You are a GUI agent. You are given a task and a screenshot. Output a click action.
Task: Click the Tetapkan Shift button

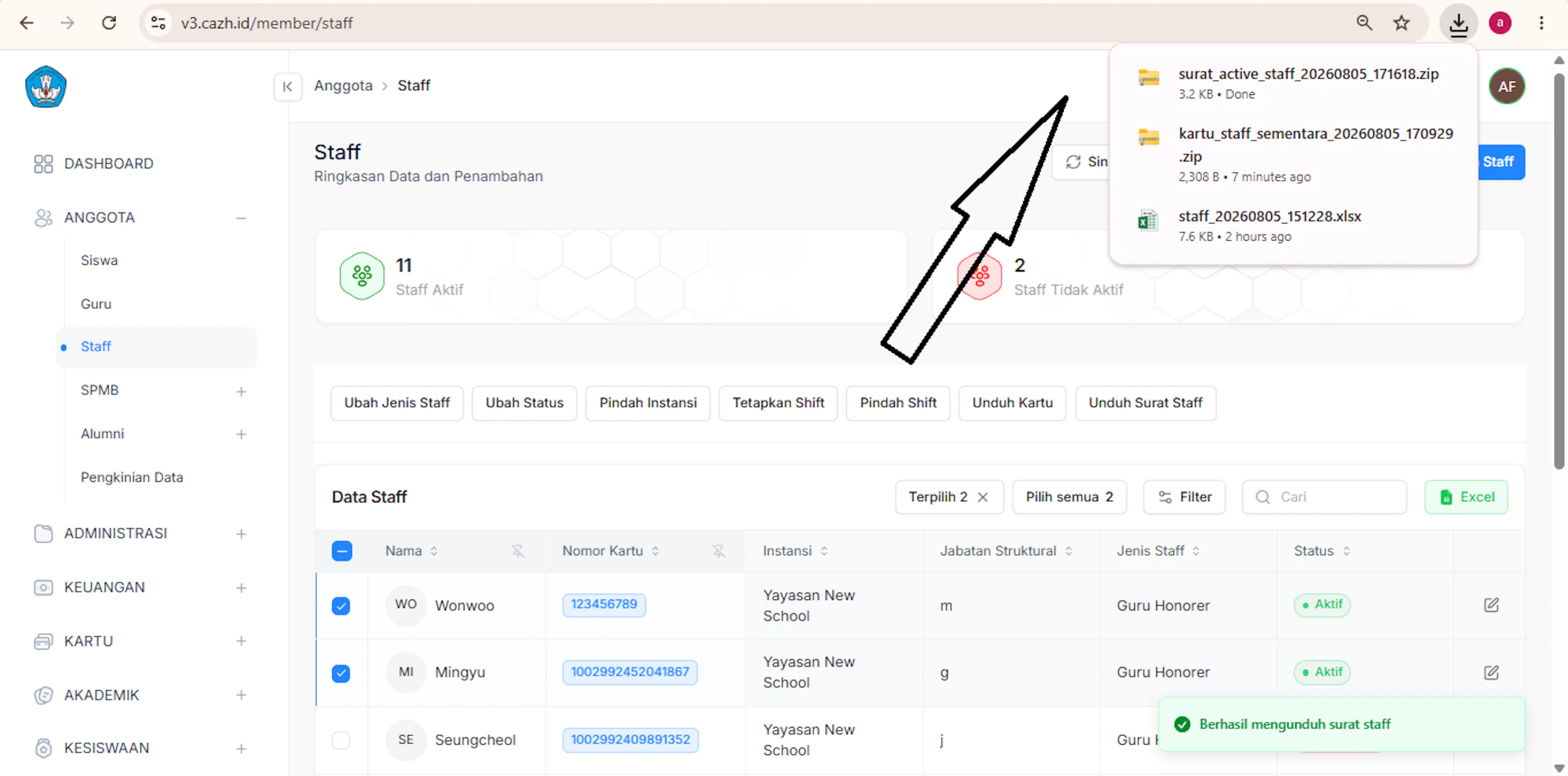778,403
